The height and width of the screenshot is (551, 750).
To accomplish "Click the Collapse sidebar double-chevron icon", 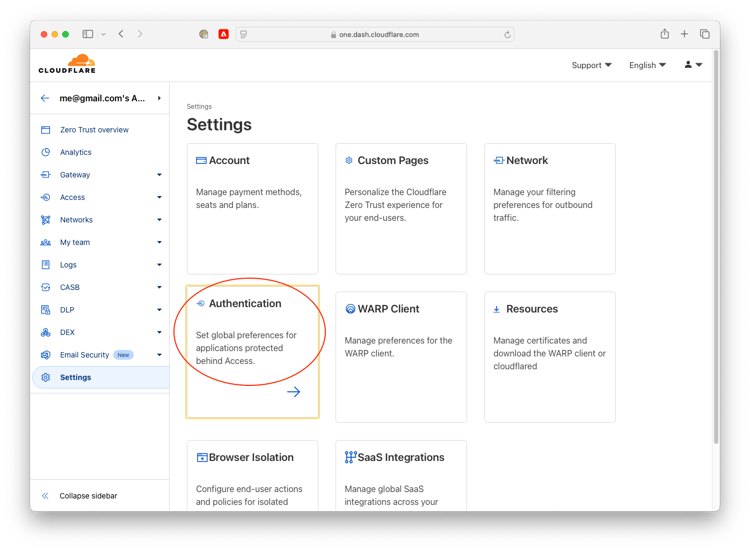I will click(x=45, y=496).
